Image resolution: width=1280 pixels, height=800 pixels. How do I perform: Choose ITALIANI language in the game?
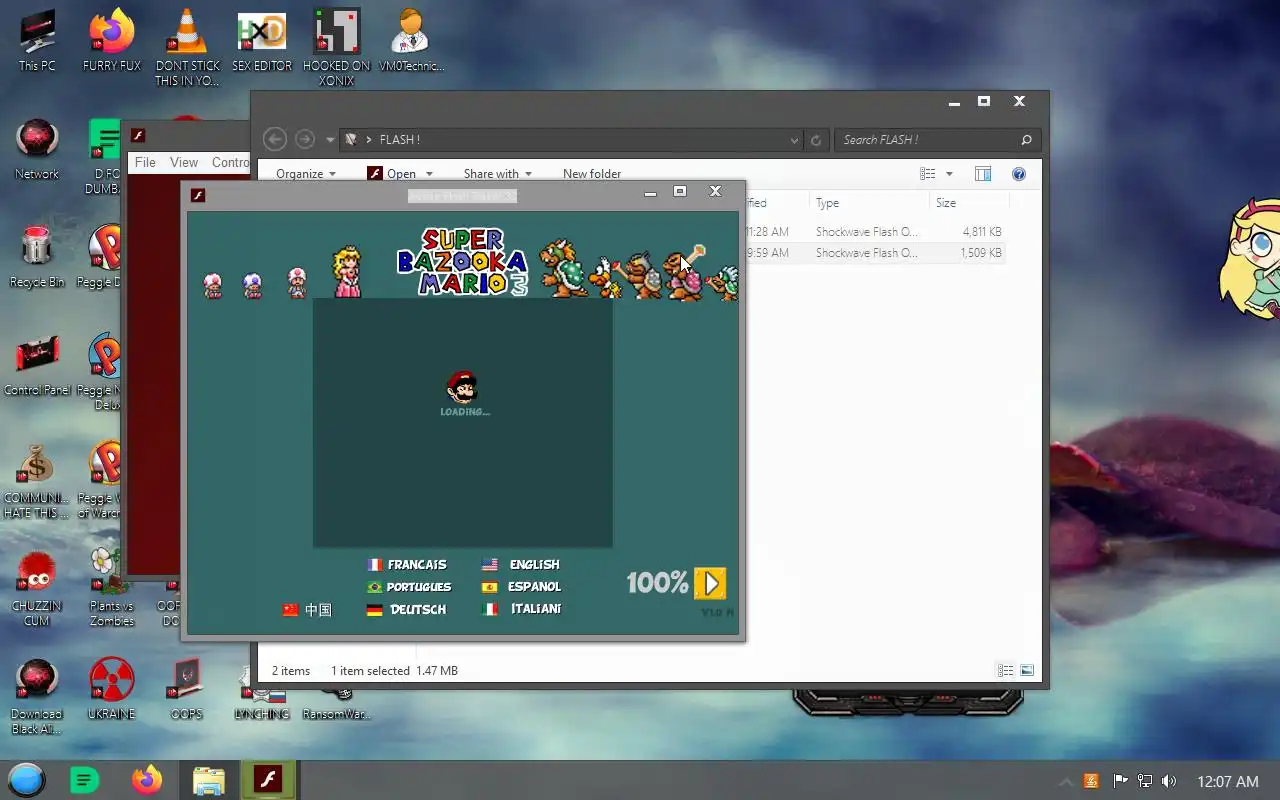521,609
